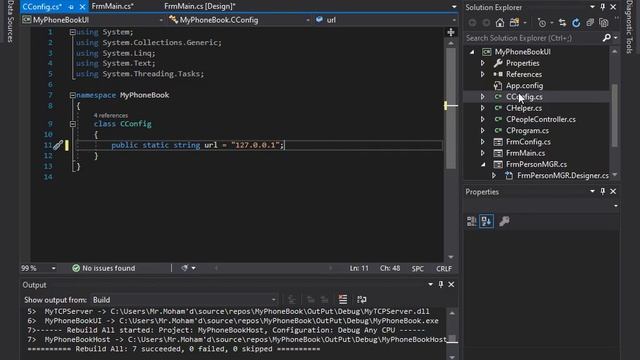Toggle Word Wrap in Output panel
Viewport: 640px width, 360px height.
(x=362, y=300)
